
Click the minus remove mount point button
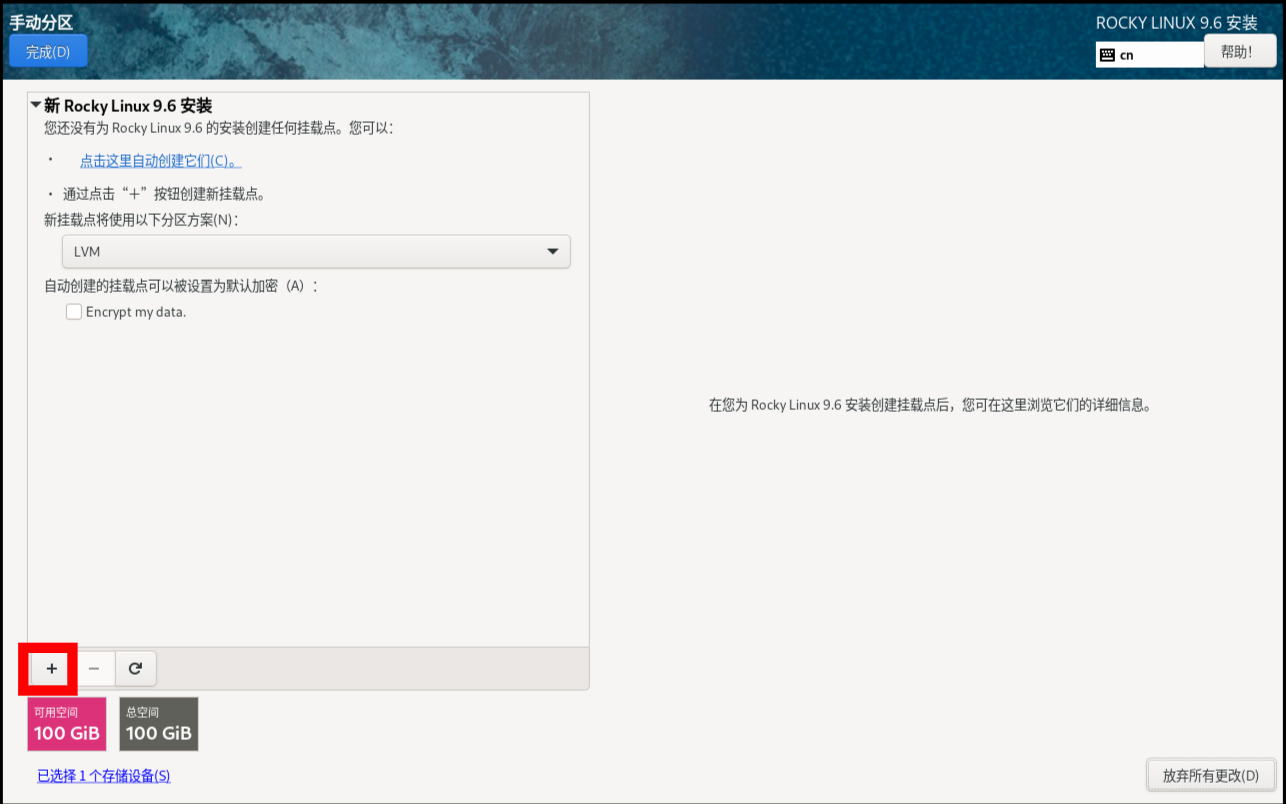[94, 668]
